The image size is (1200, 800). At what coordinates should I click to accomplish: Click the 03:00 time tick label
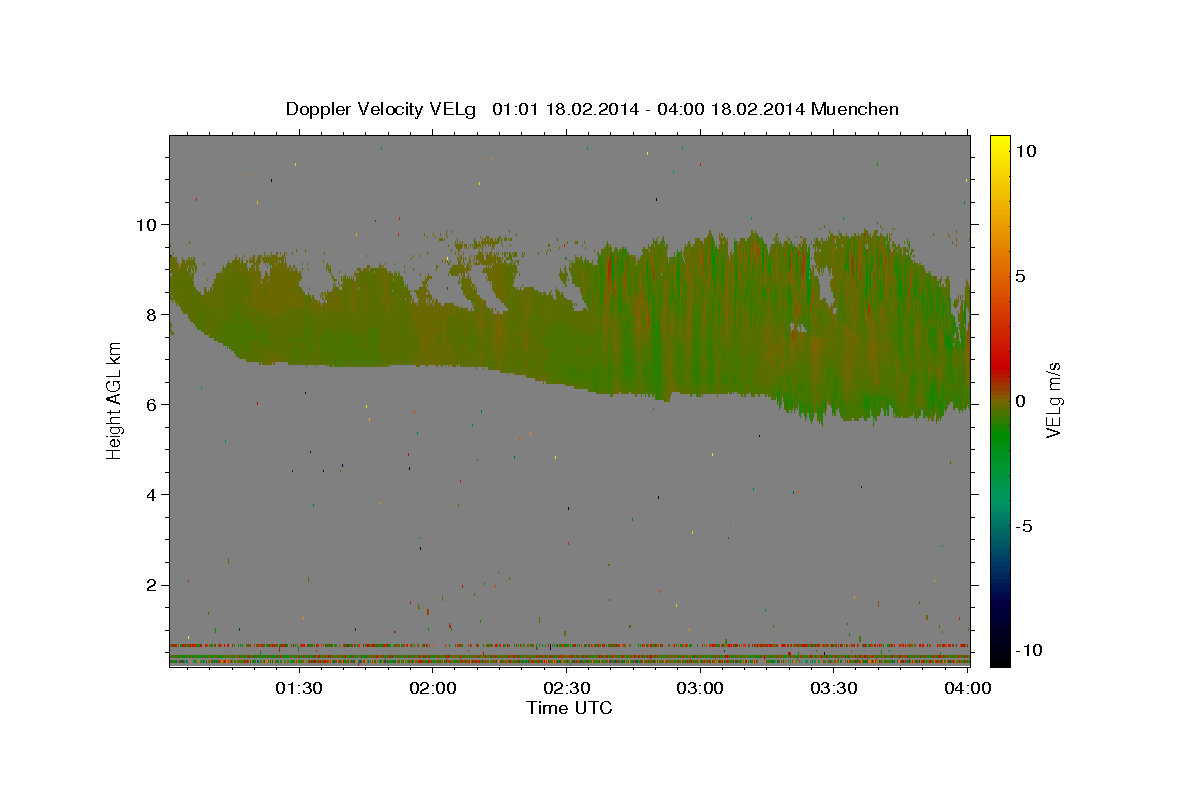[700, 688]
